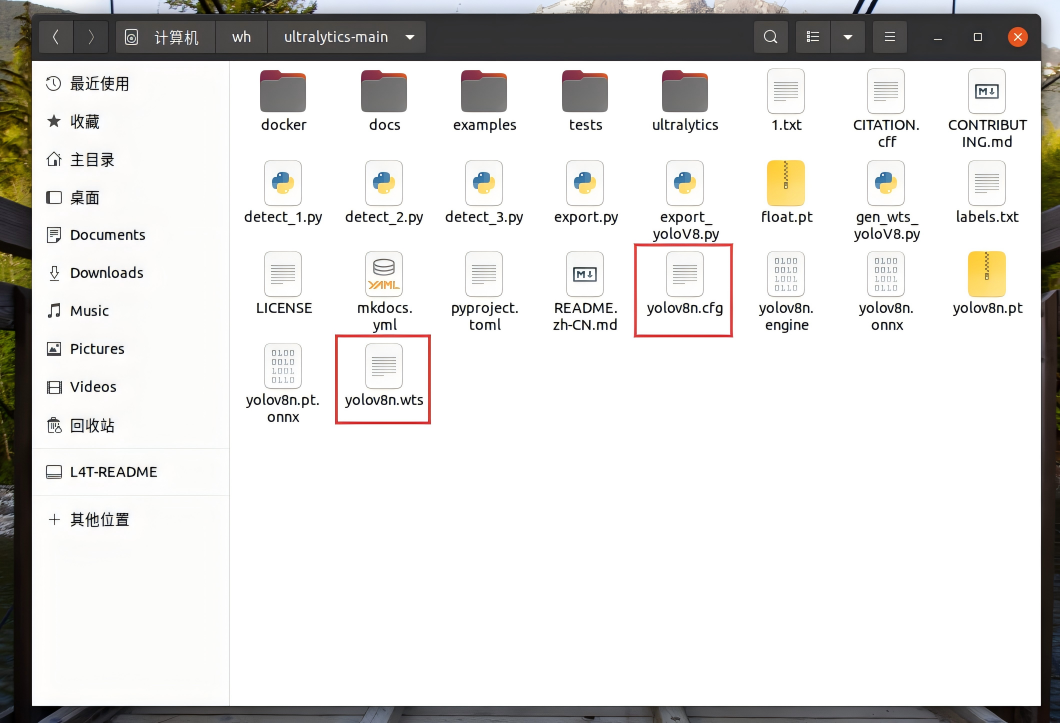Image resolution: width=1060 pixels, height=723 pixels.
Task: Open Documents in the sidebar
Action: (x=130, y=235)
